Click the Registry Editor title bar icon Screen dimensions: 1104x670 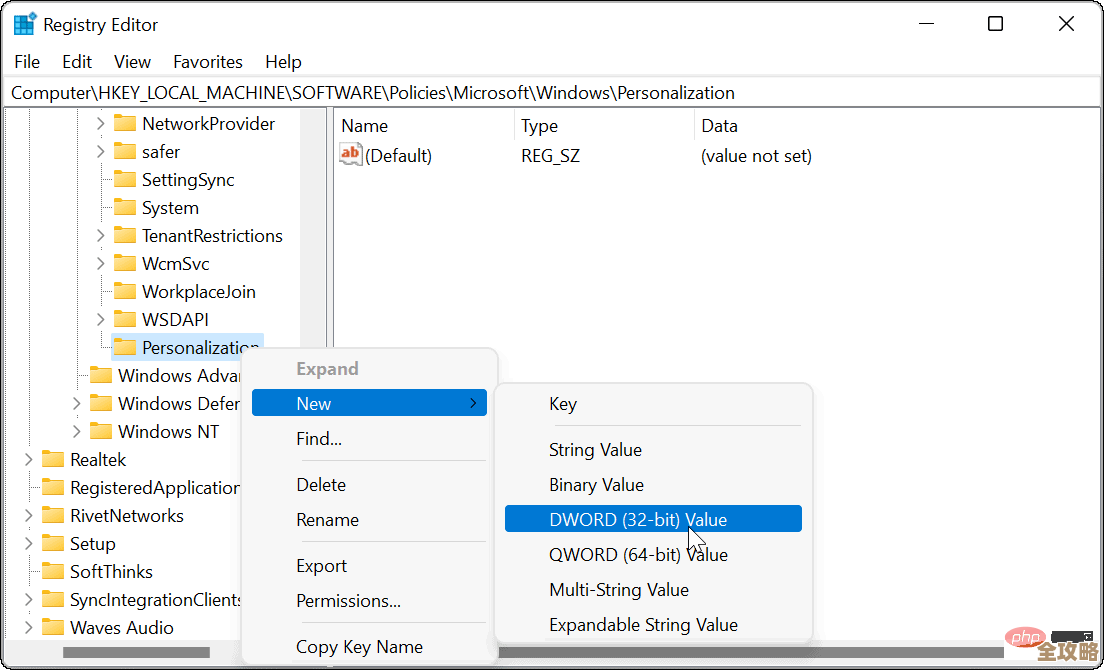(22, 22)
